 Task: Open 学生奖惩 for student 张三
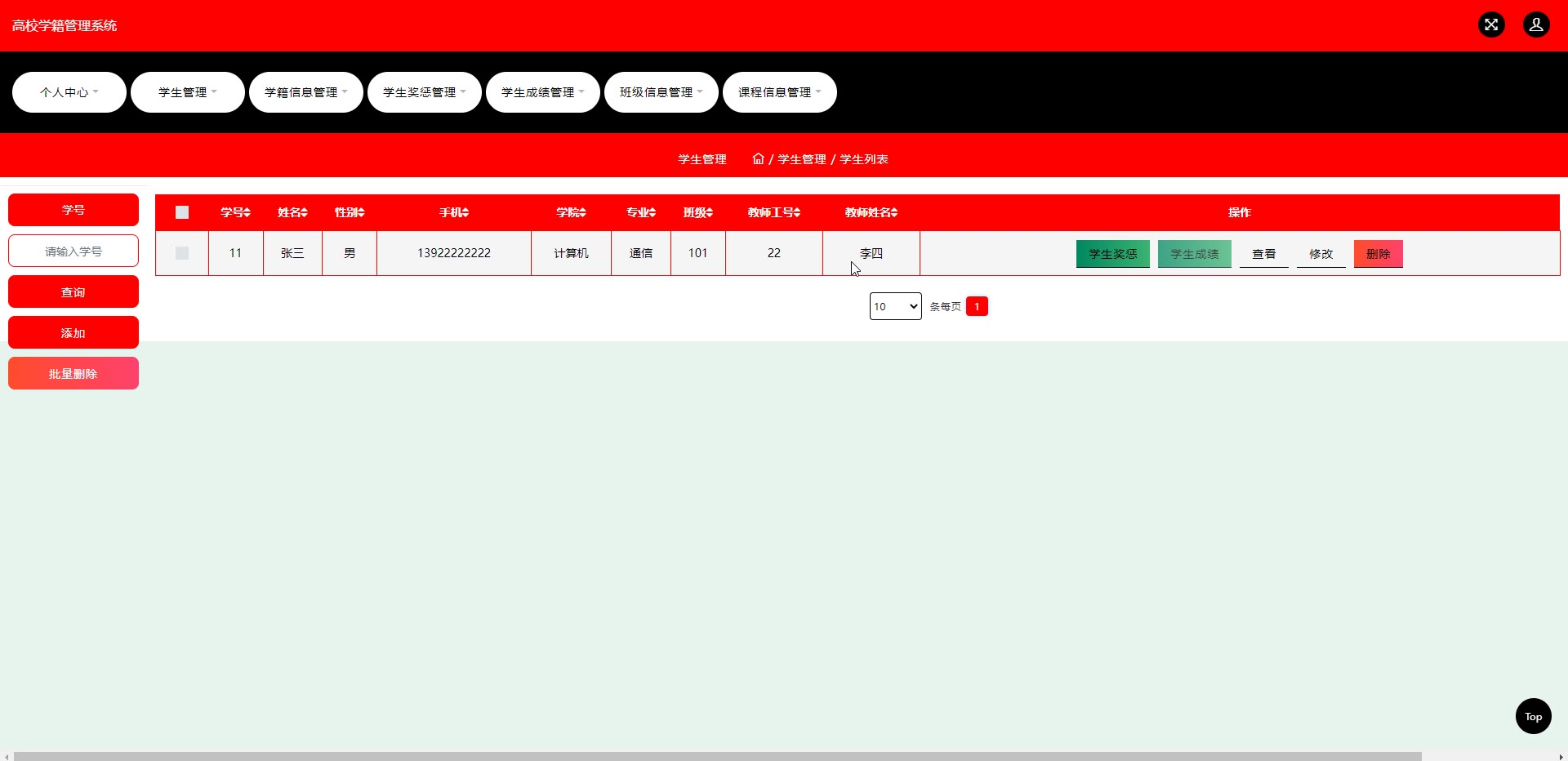[1113, 254]
